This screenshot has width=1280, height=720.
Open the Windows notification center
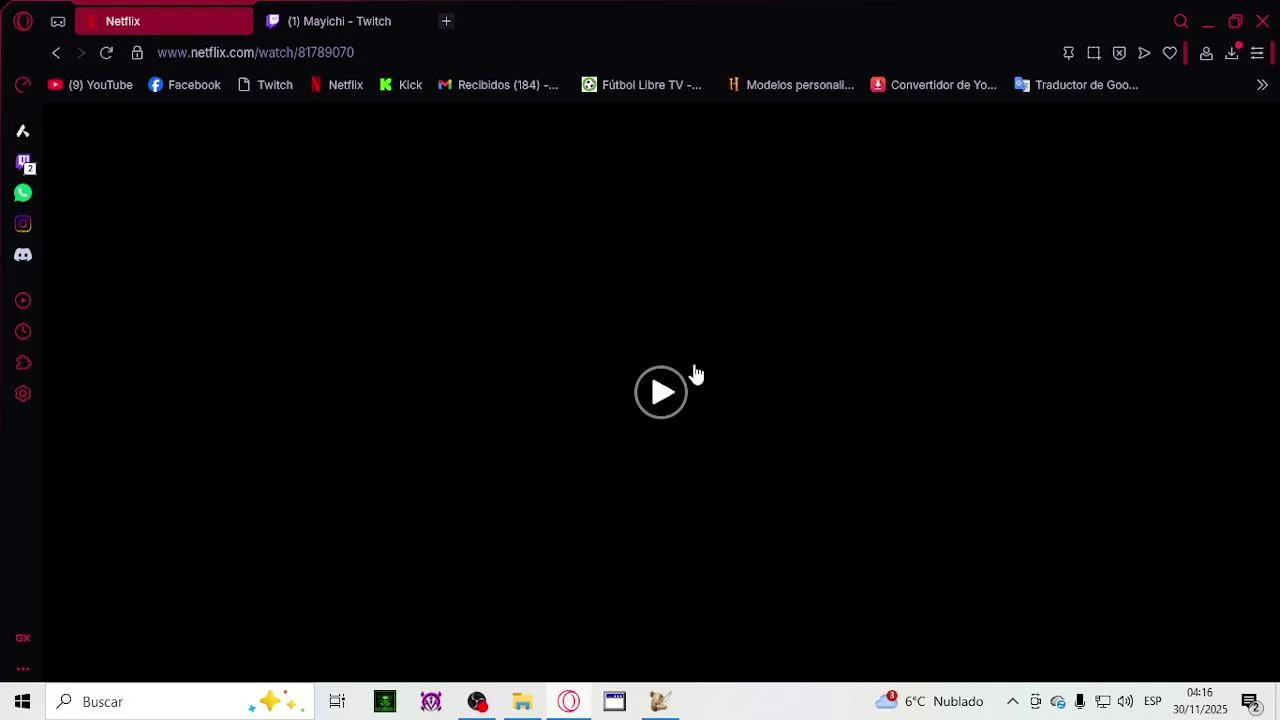[x=1250, y=702]
